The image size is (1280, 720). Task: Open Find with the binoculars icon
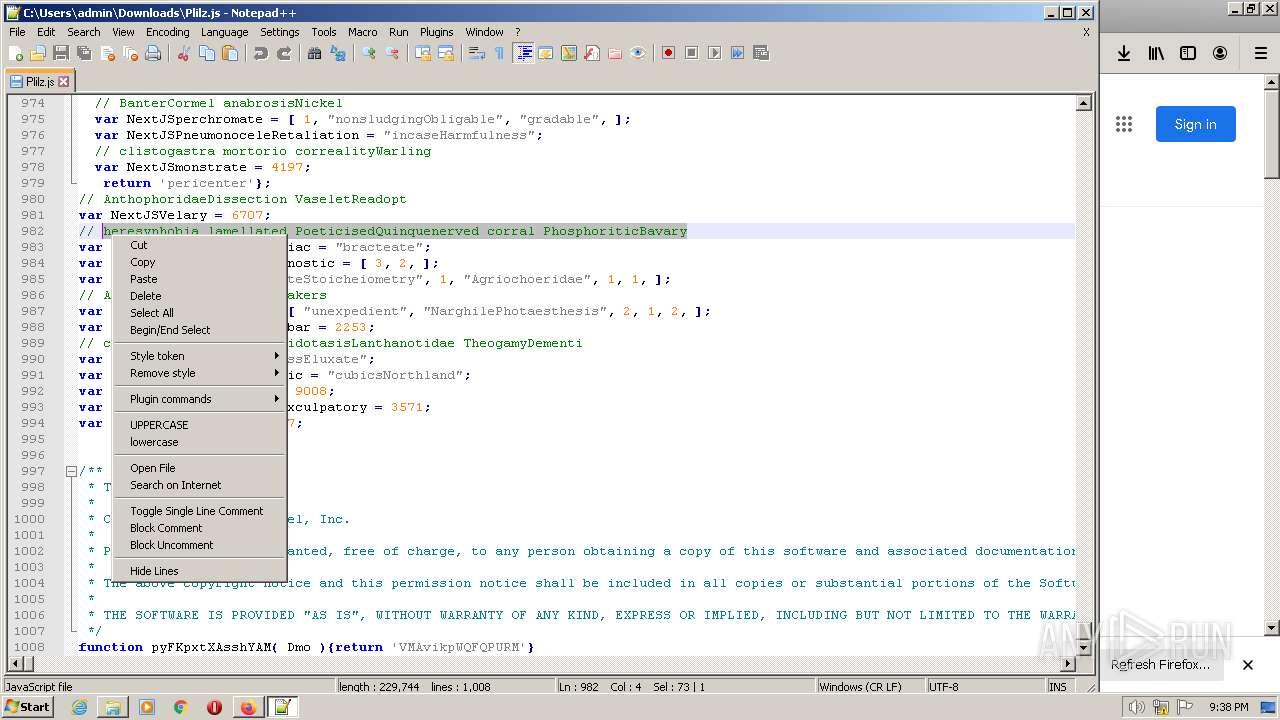click(x=315, y=53)
